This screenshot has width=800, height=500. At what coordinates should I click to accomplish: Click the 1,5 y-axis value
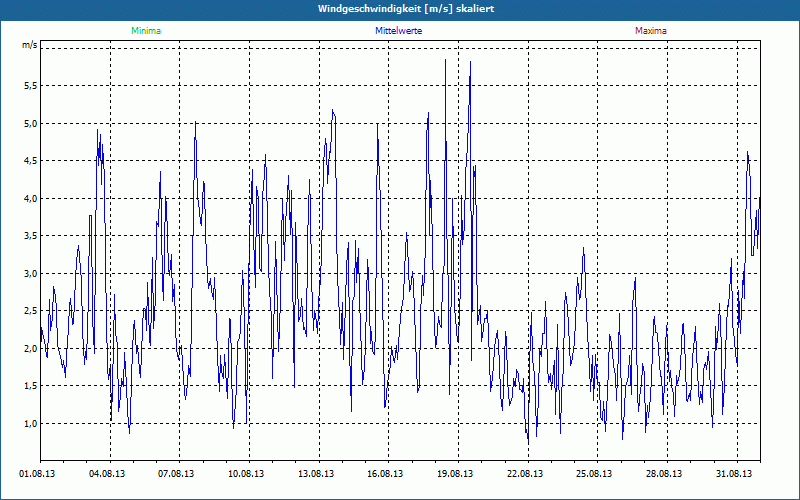click(x=31, y=386)
